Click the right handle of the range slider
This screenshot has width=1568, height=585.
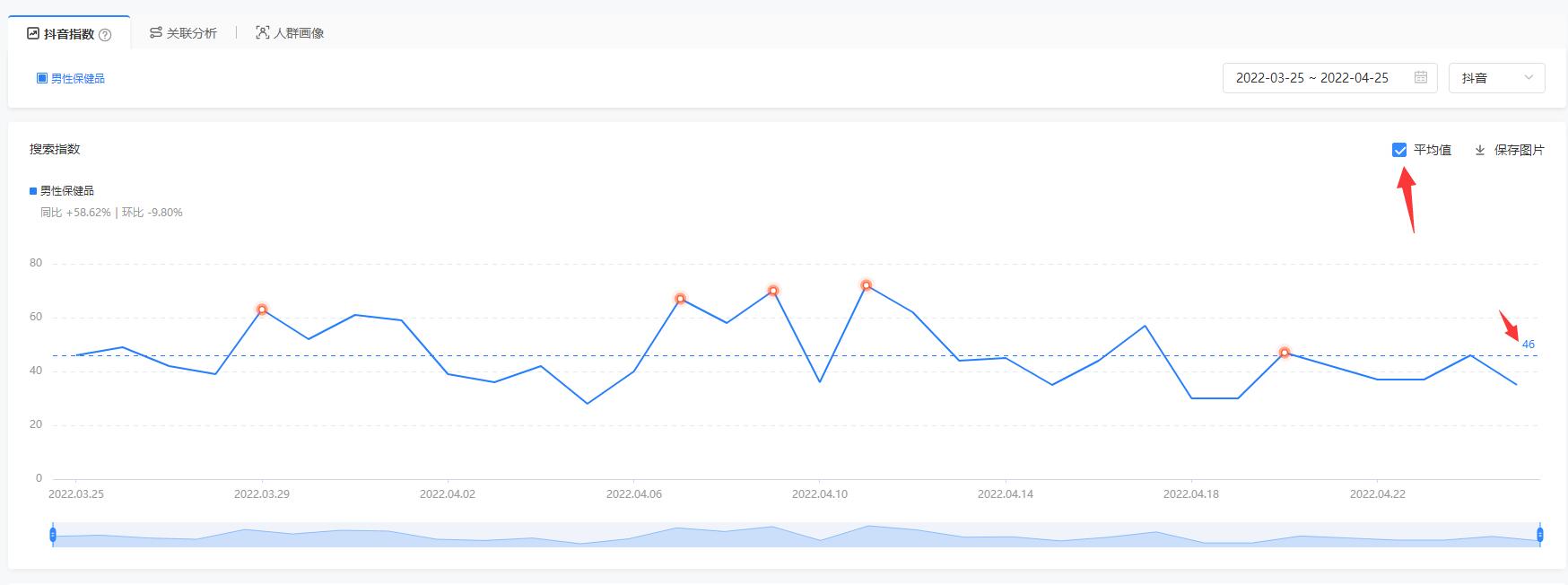pos(1540,535)
